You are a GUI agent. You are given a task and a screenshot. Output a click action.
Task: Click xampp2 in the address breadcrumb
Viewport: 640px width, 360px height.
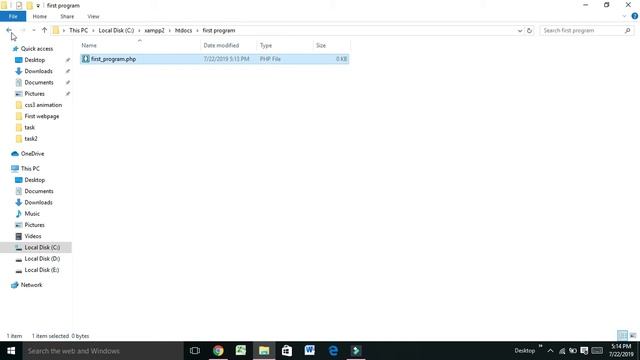point(154,31)
